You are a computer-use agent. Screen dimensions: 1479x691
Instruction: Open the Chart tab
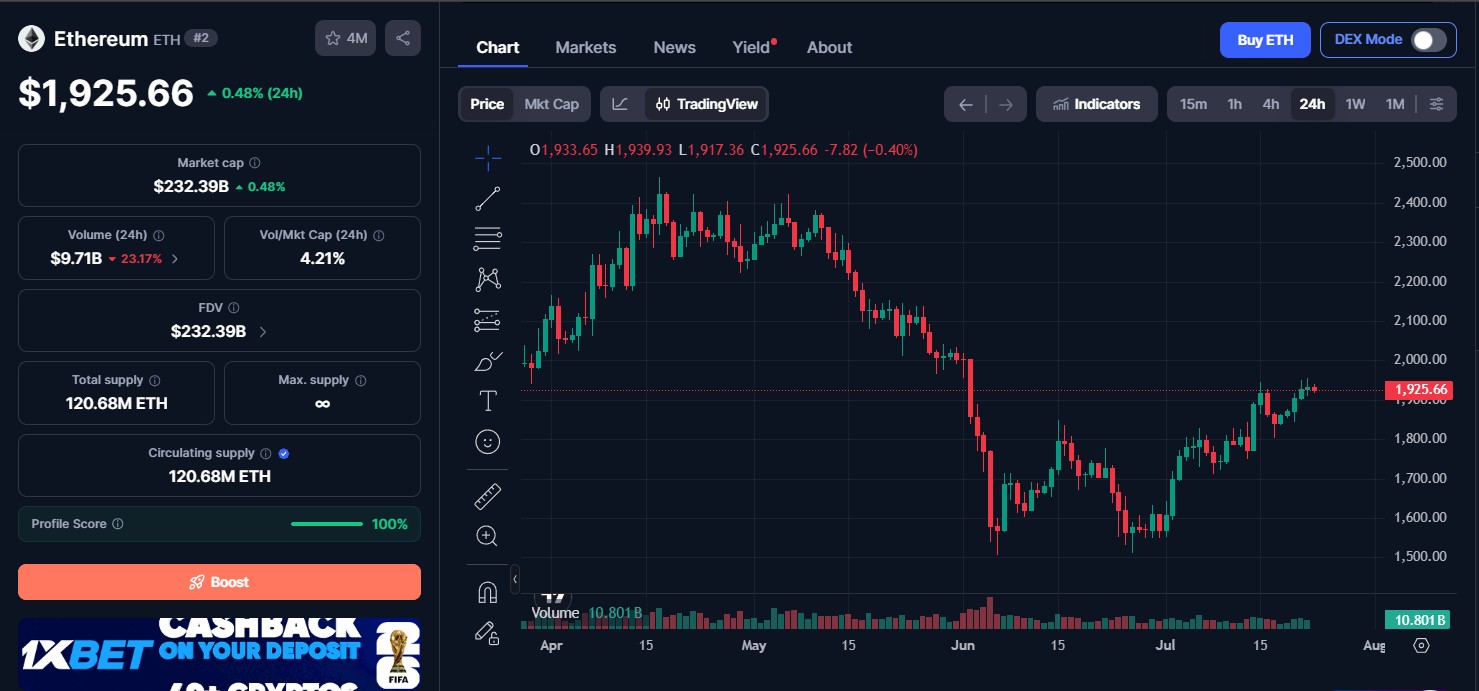tap(498, 47)
